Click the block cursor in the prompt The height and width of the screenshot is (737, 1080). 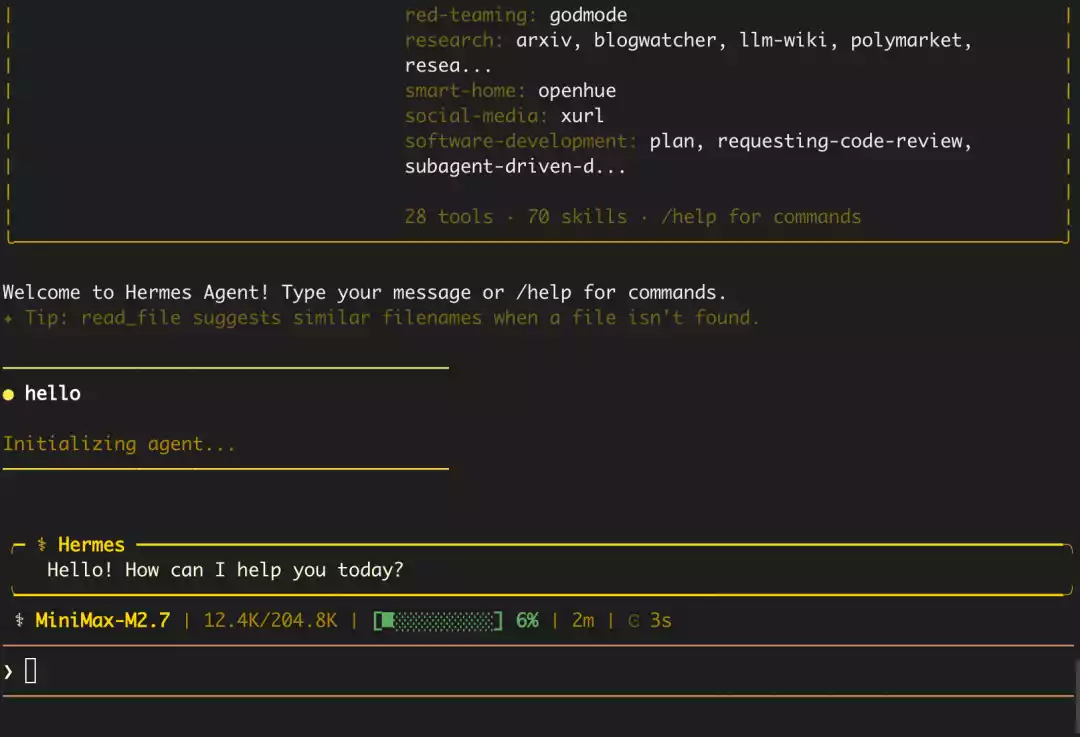pyautogui.click(x=30, y=671)
